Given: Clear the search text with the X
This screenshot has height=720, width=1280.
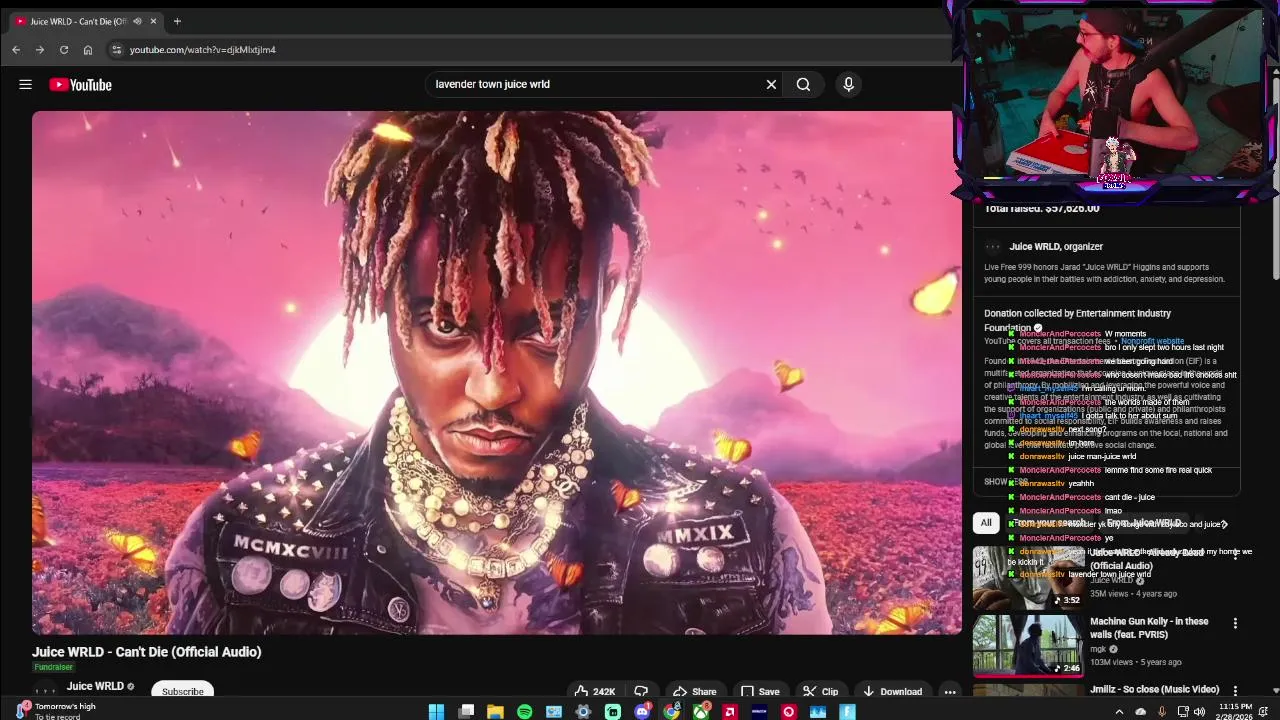Looking at the screenshot, I should click(771, 85).
